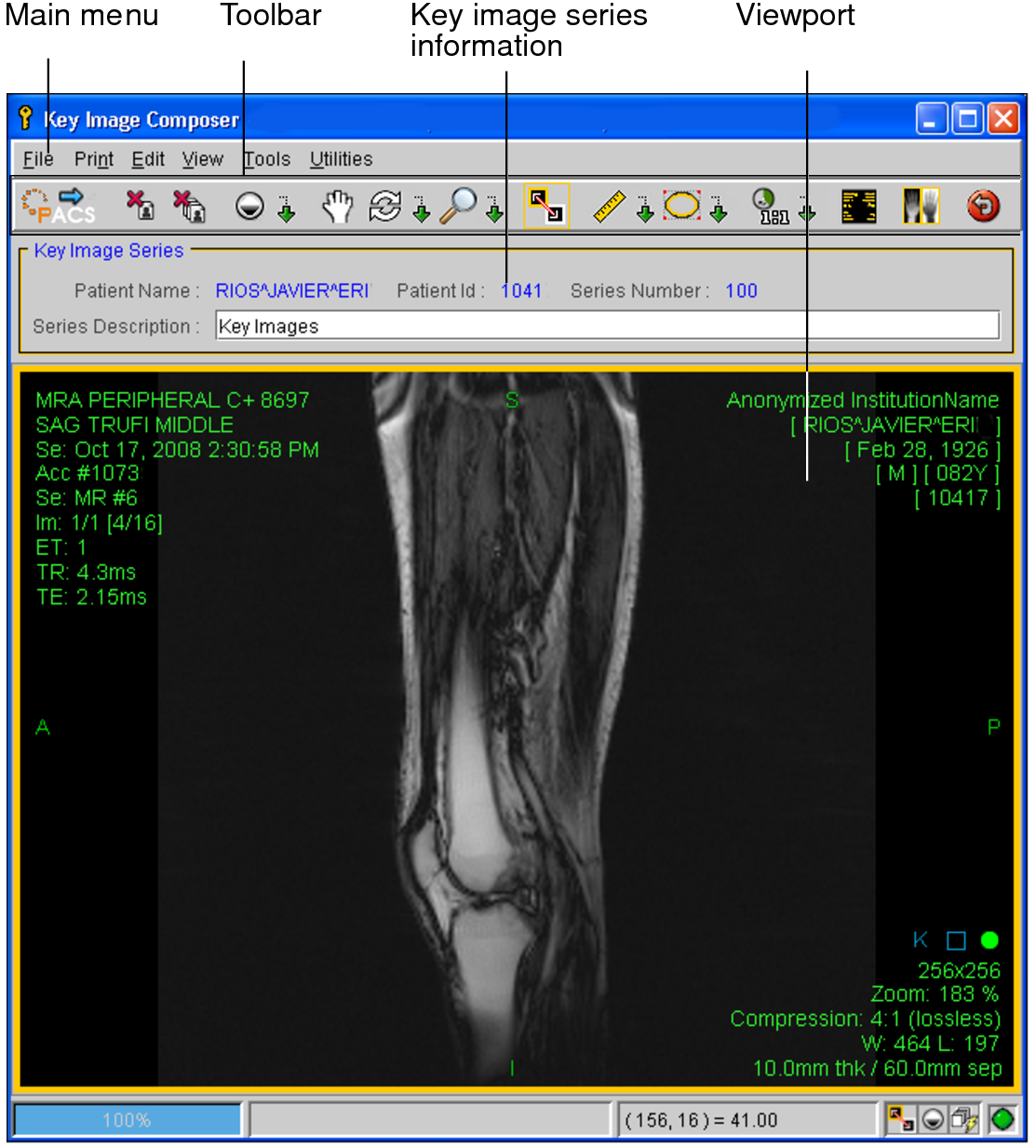Select the ruler measurement tool
Viewport: 1036px width, 1148px height.
click(609, 206)
